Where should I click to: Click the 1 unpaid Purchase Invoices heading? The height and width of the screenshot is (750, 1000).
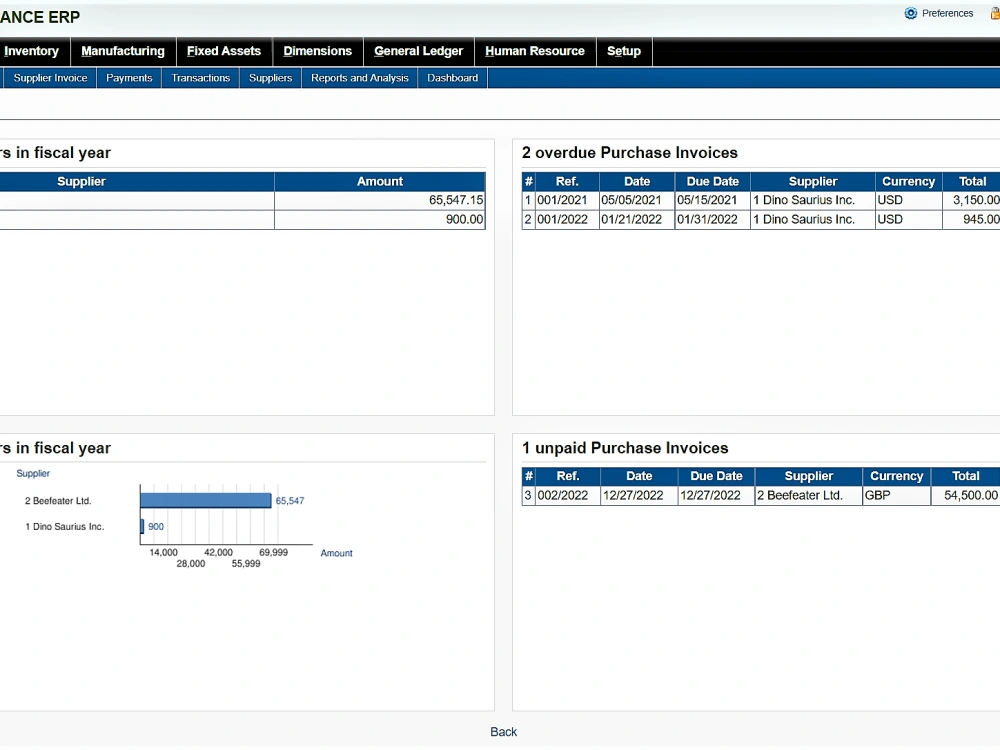pos(625,448)
